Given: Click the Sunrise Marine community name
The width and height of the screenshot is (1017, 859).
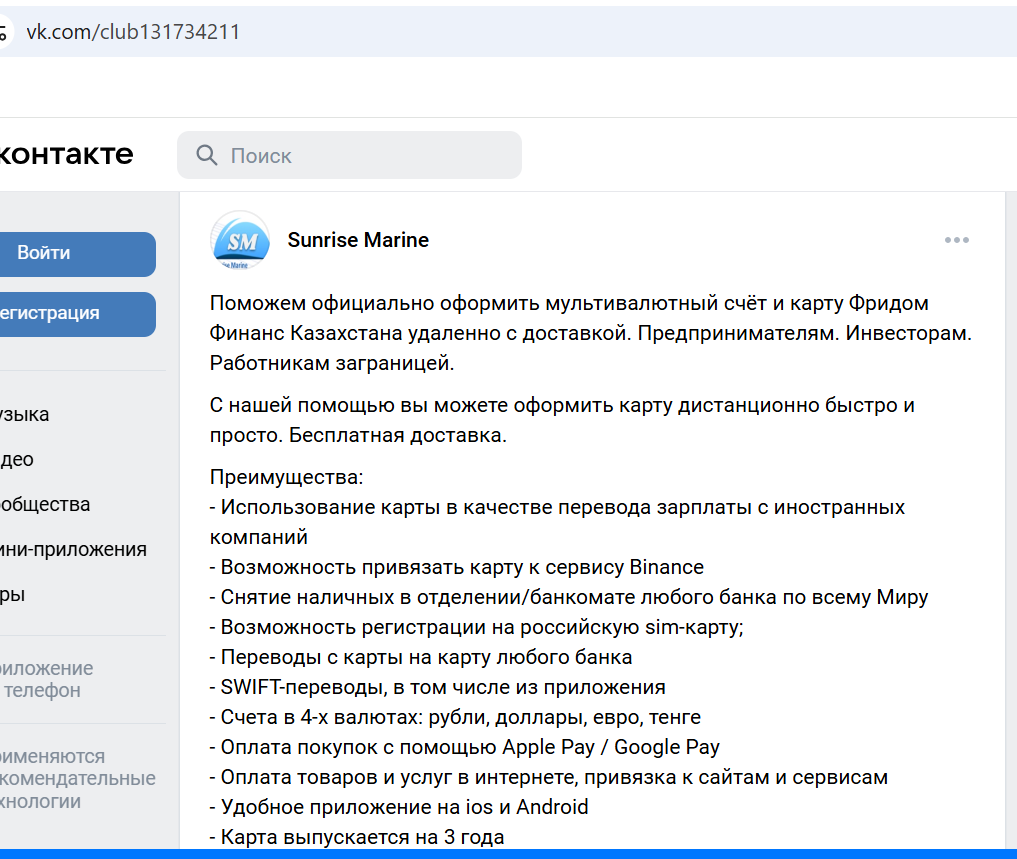Looking at the screenshot, I should 358,240.
